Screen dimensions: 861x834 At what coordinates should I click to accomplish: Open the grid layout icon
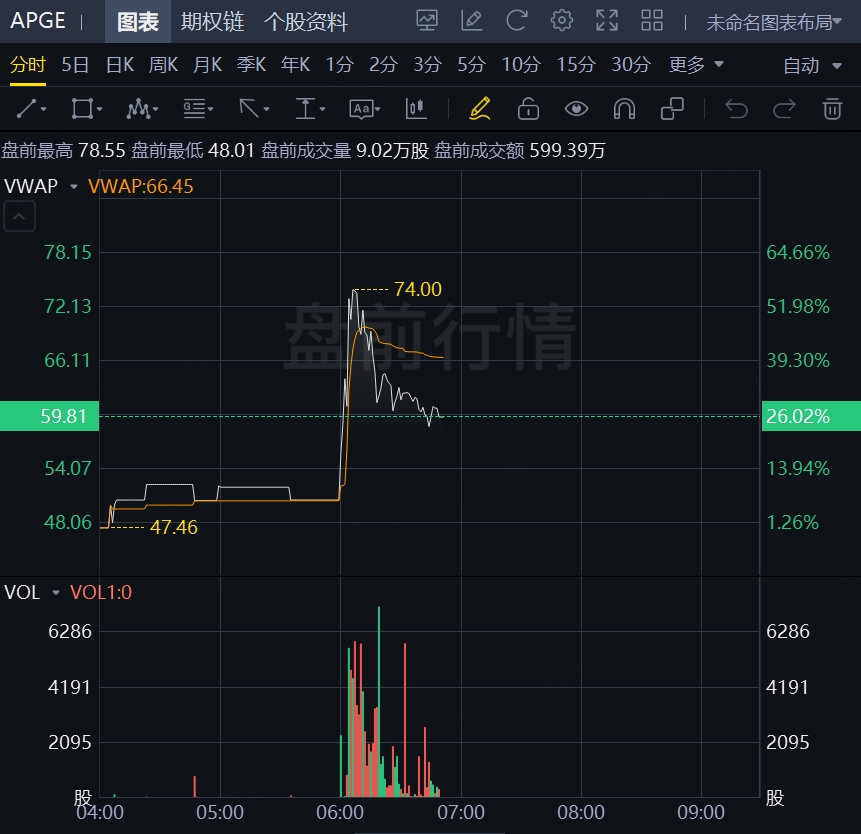click(652, 21)
